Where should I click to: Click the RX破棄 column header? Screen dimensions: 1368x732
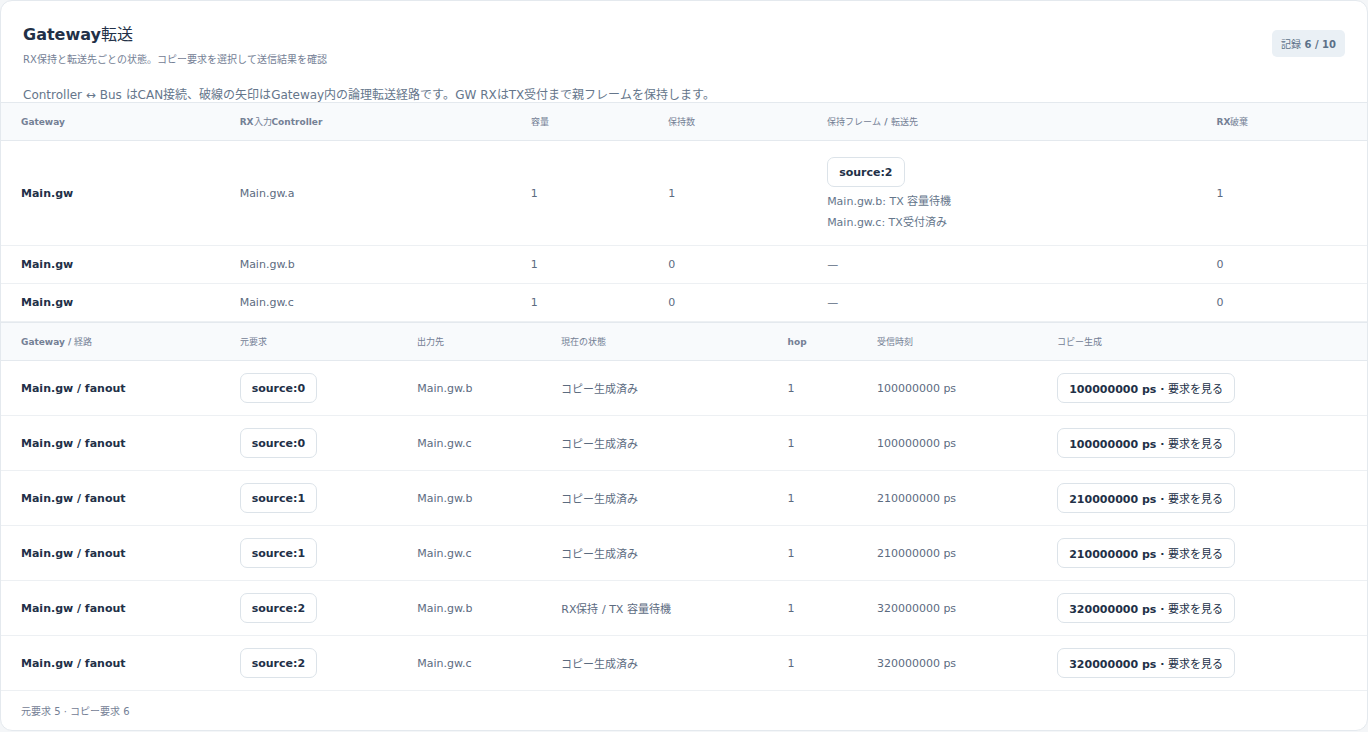tap(1232, 122)
